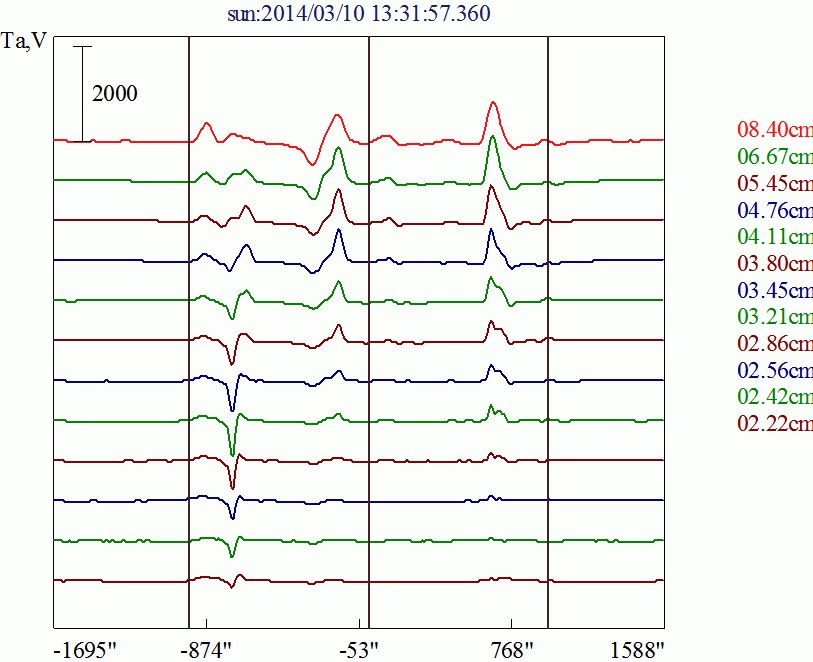Click the 768" x-axis label

512,650
